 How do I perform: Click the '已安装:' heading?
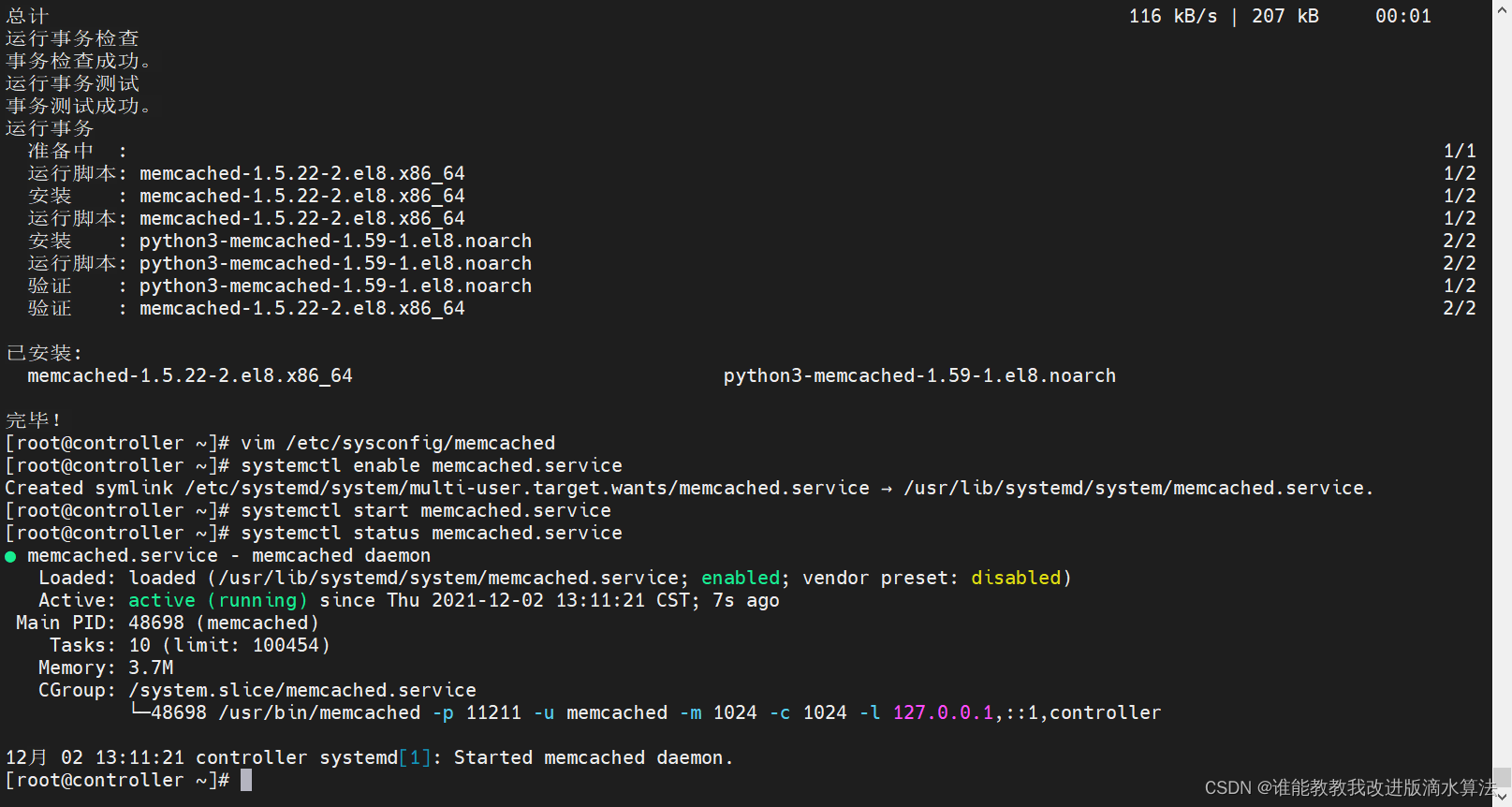point(44,353)
